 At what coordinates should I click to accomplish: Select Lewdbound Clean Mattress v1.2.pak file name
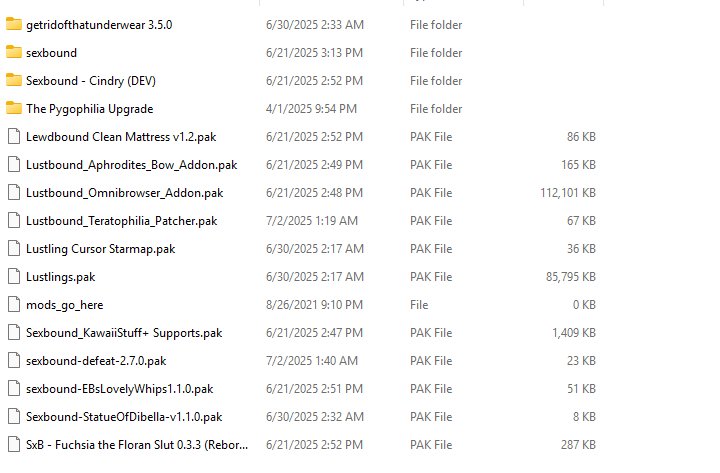click(x=121, y=137)
